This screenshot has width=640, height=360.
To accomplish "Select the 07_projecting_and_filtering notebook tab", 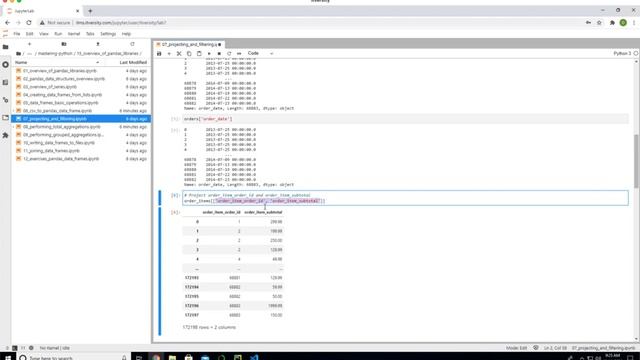I will click(189, 44).
